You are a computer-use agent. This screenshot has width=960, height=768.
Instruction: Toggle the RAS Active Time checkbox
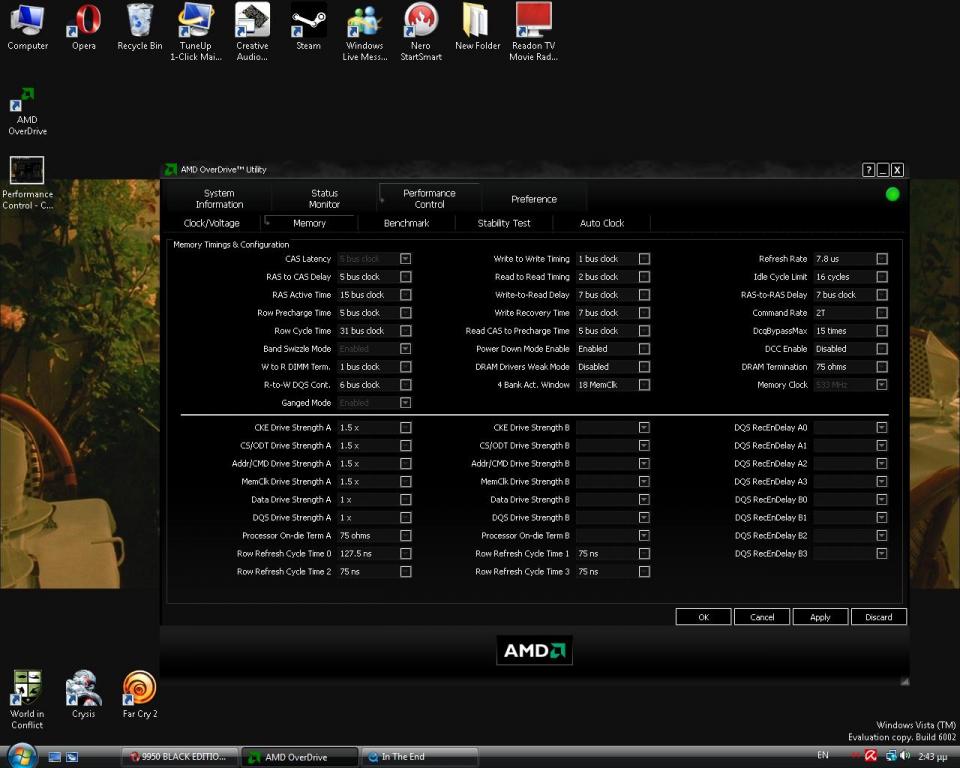click(x=405, y=295)
